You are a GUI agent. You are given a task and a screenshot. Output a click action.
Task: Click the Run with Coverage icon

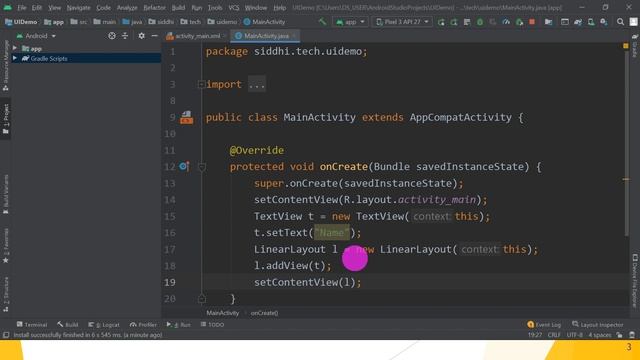493,22
